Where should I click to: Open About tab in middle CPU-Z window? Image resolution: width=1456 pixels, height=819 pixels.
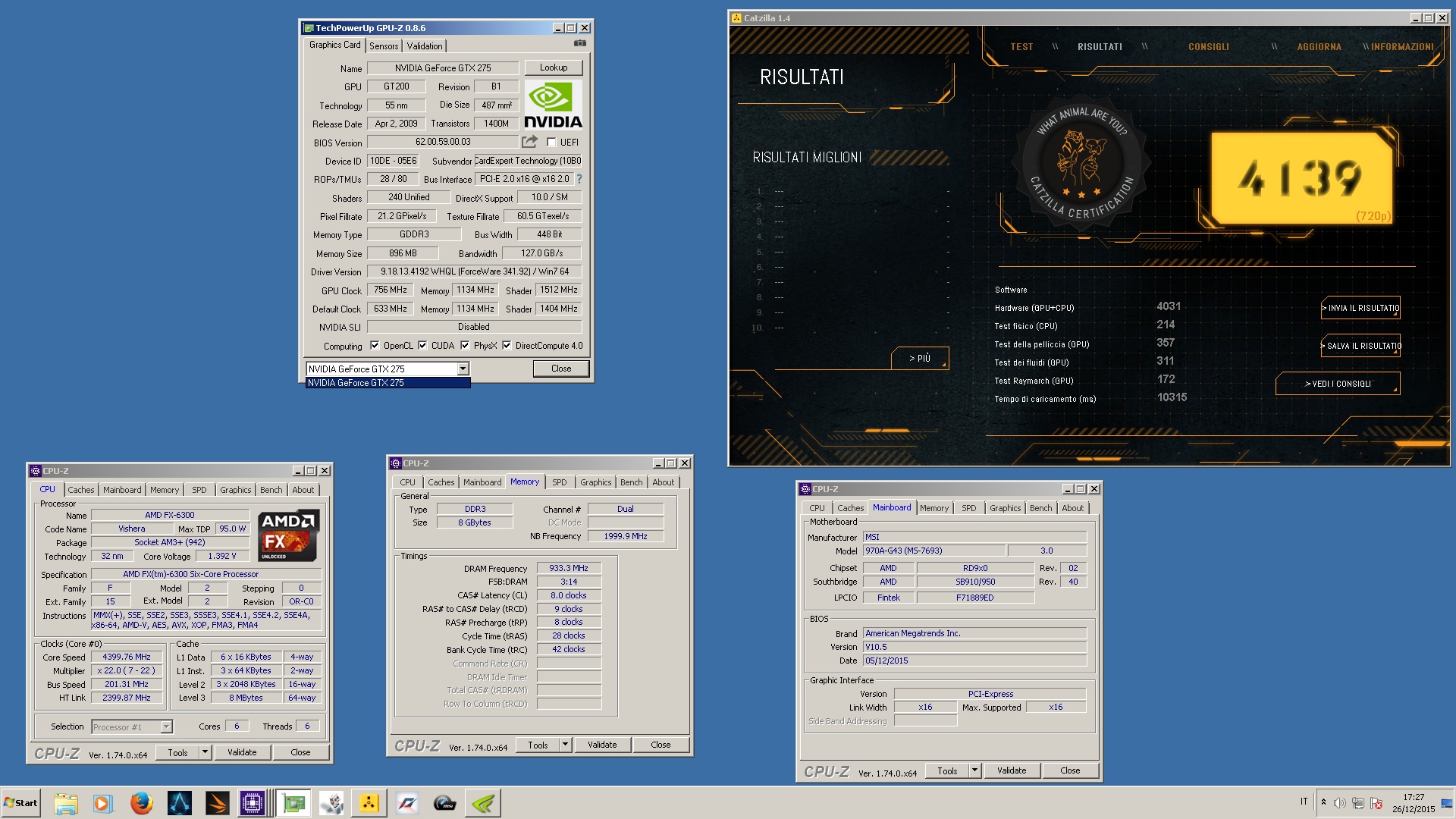pyautogui.click(x=664, y=482)
